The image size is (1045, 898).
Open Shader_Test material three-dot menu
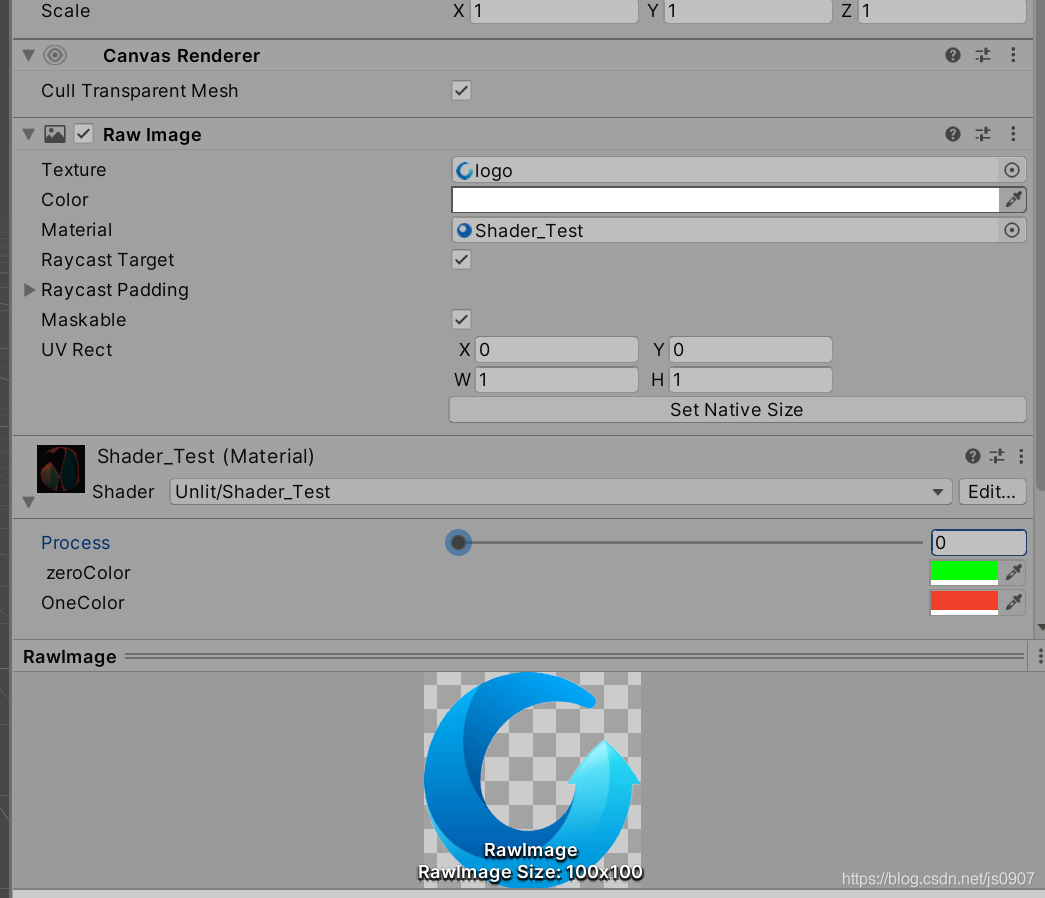coord(1021,456)
